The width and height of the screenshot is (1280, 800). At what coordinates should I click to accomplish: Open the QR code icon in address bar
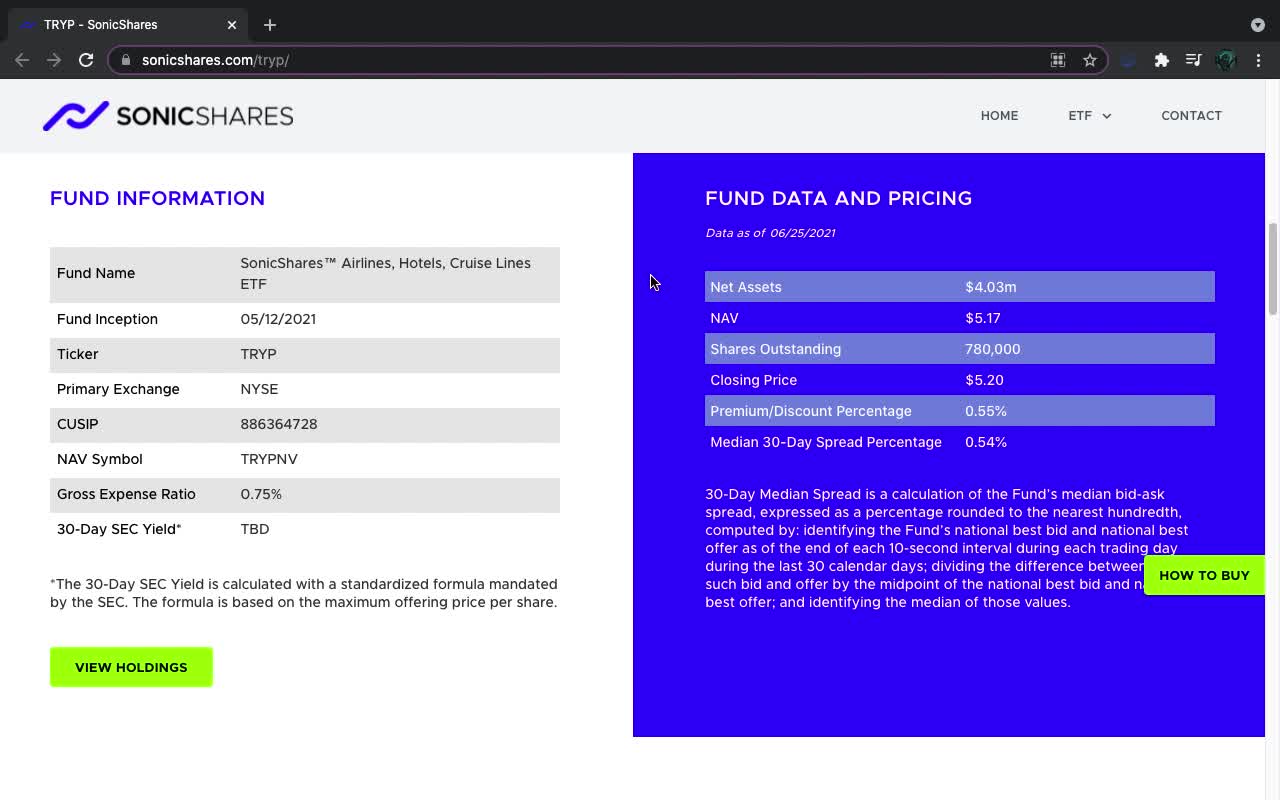[1058, 60]
